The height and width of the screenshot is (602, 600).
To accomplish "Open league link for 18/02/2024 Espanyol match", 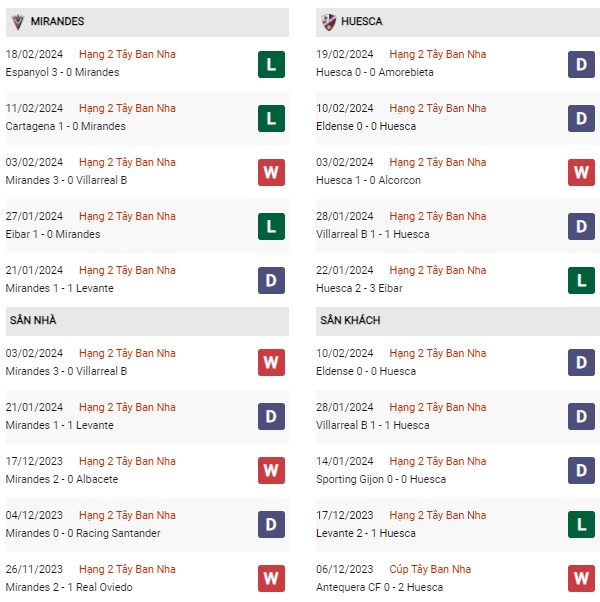I will click(x=127, y=55).
